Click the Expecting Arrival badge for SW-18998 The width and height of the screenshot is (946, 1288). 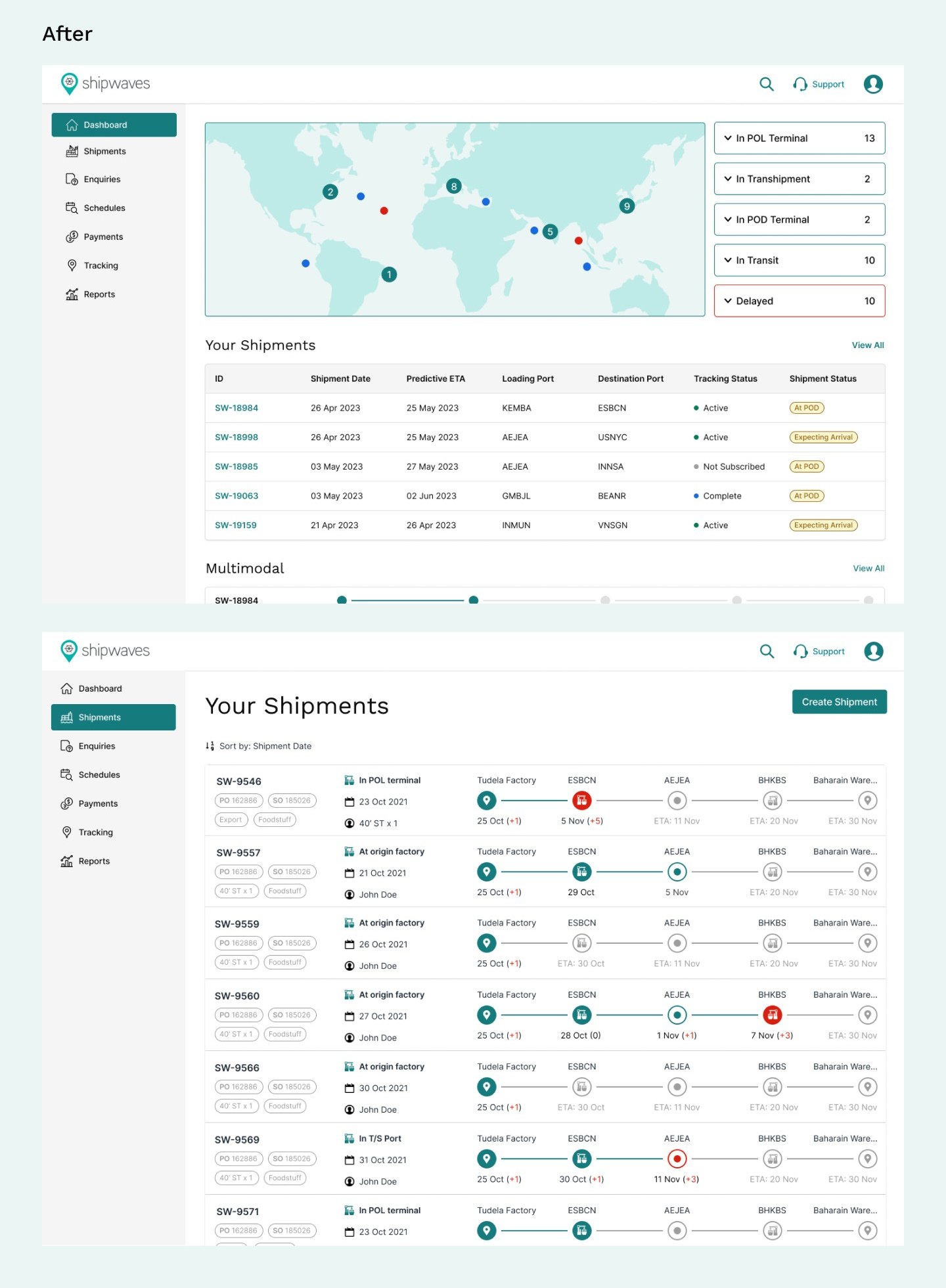click(823, 437)
